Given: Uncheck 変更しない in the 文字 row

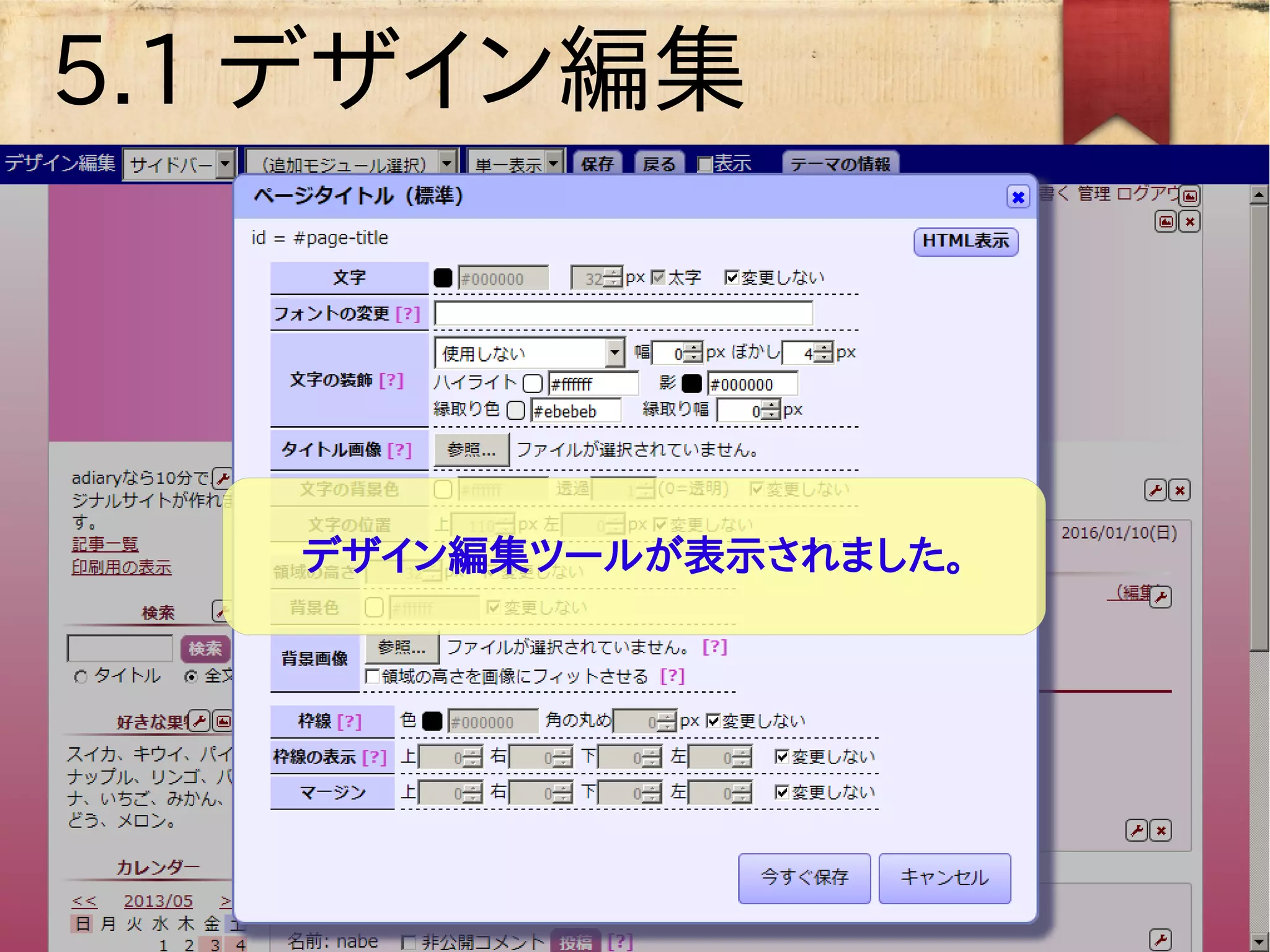Looking at the screenshot, I should click(x=732, y=278).
